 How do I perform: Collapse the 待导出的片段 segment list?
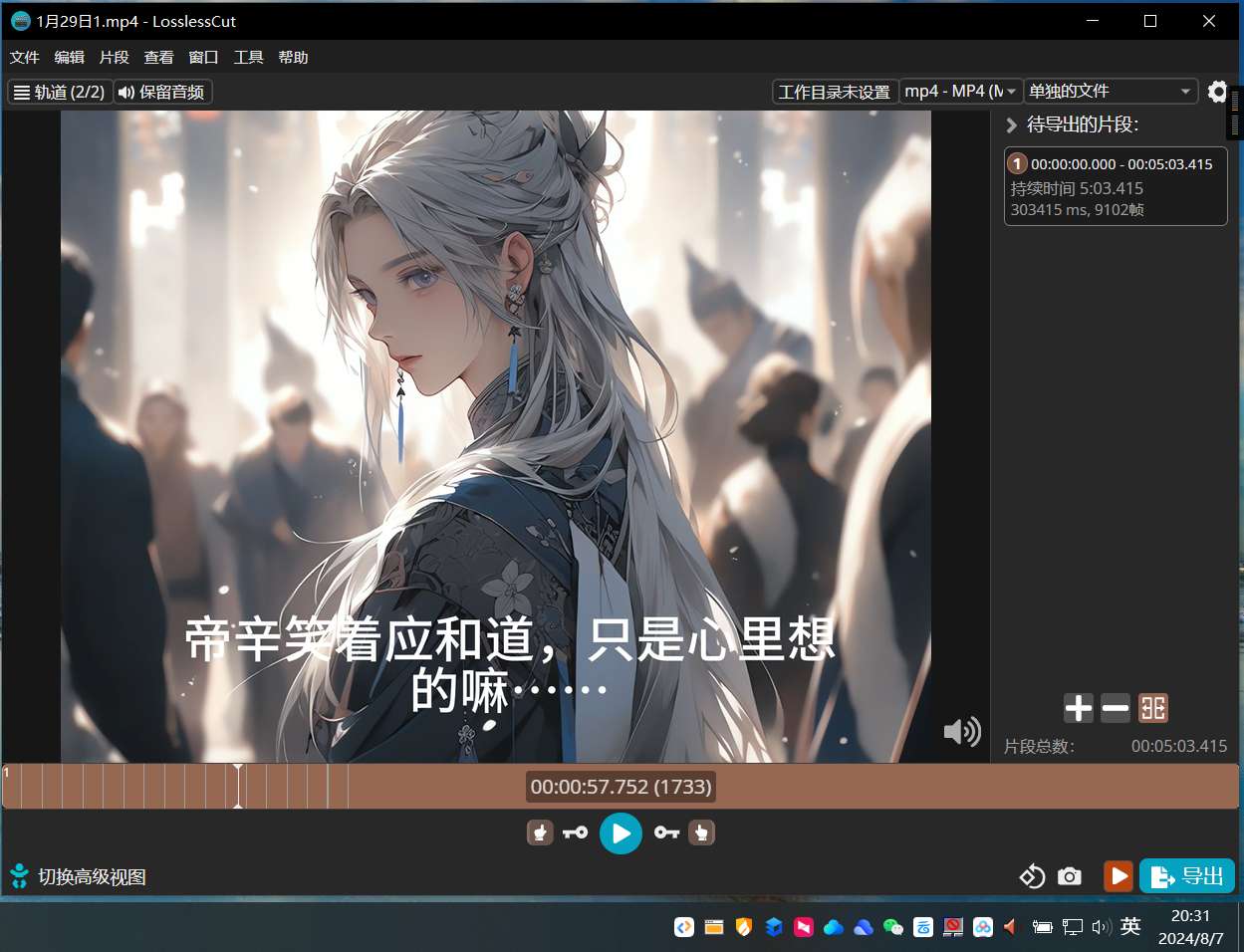tap(1012, 124)
